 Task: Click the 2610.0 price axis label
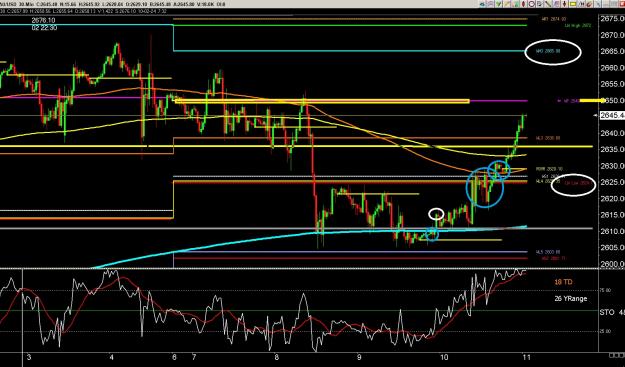(612, 231)
